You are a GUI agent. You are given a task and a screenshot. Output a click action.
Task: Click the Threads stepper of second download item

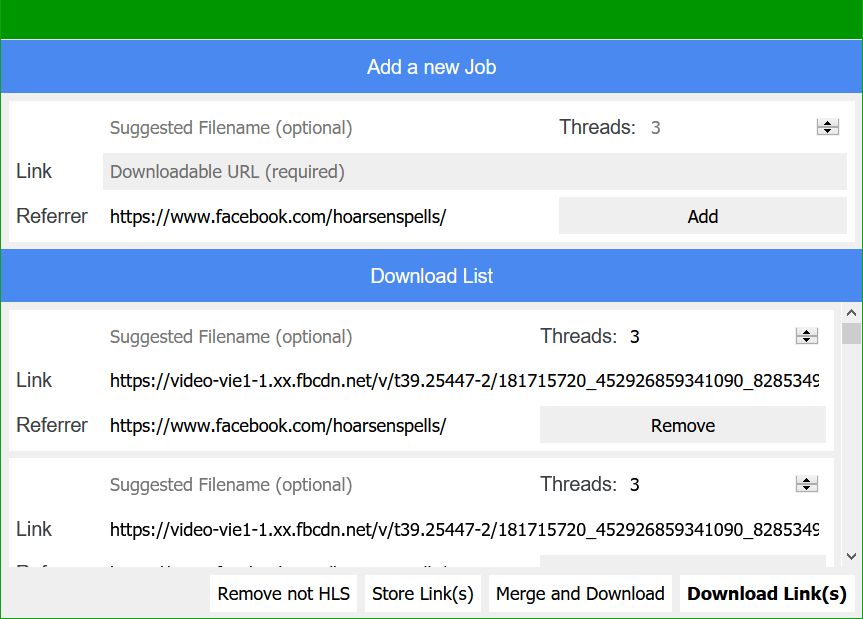coord(806,485)
